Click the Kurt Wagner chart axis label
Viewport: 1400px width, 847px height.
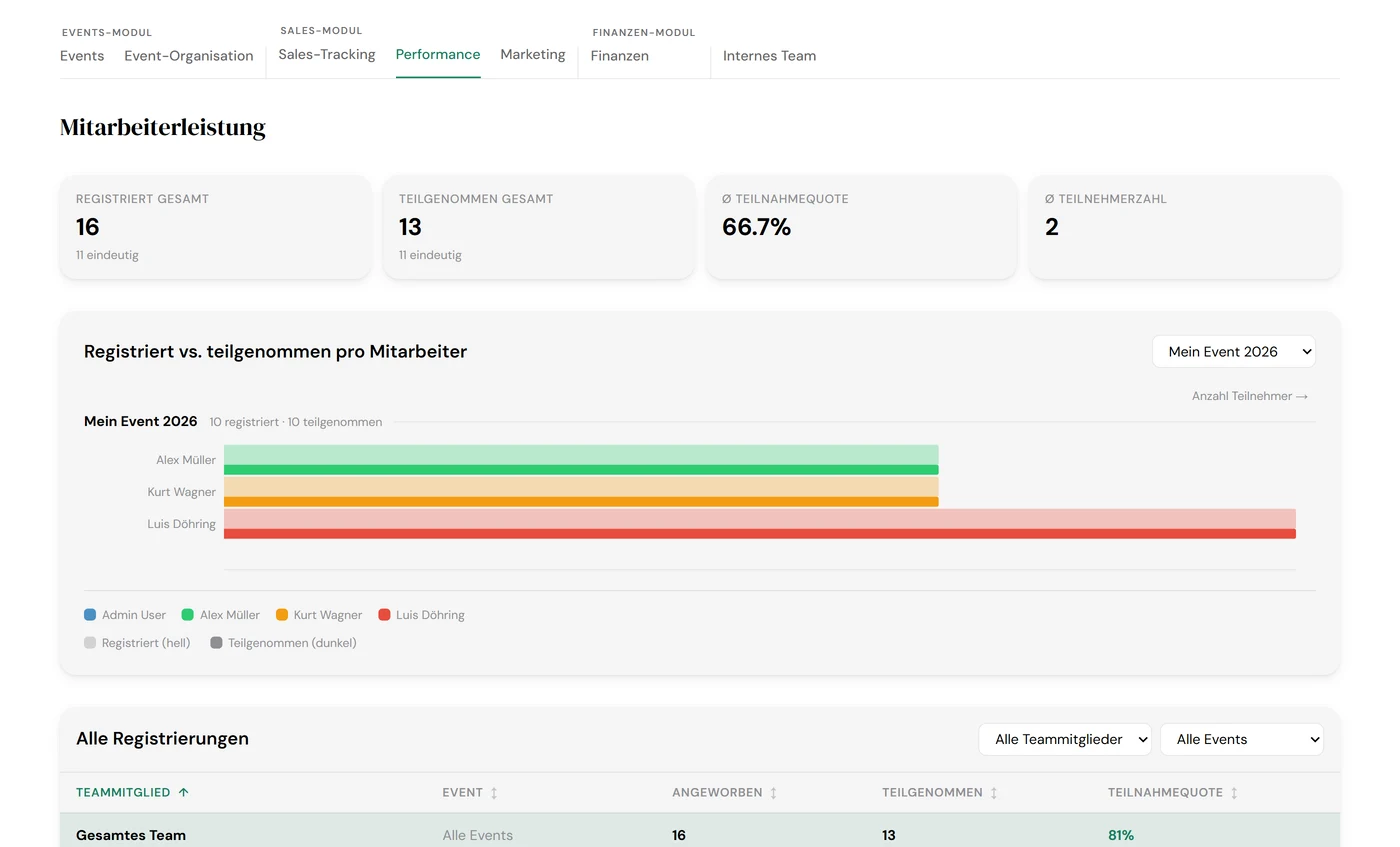pyautogui.click(x=181, y=492)
